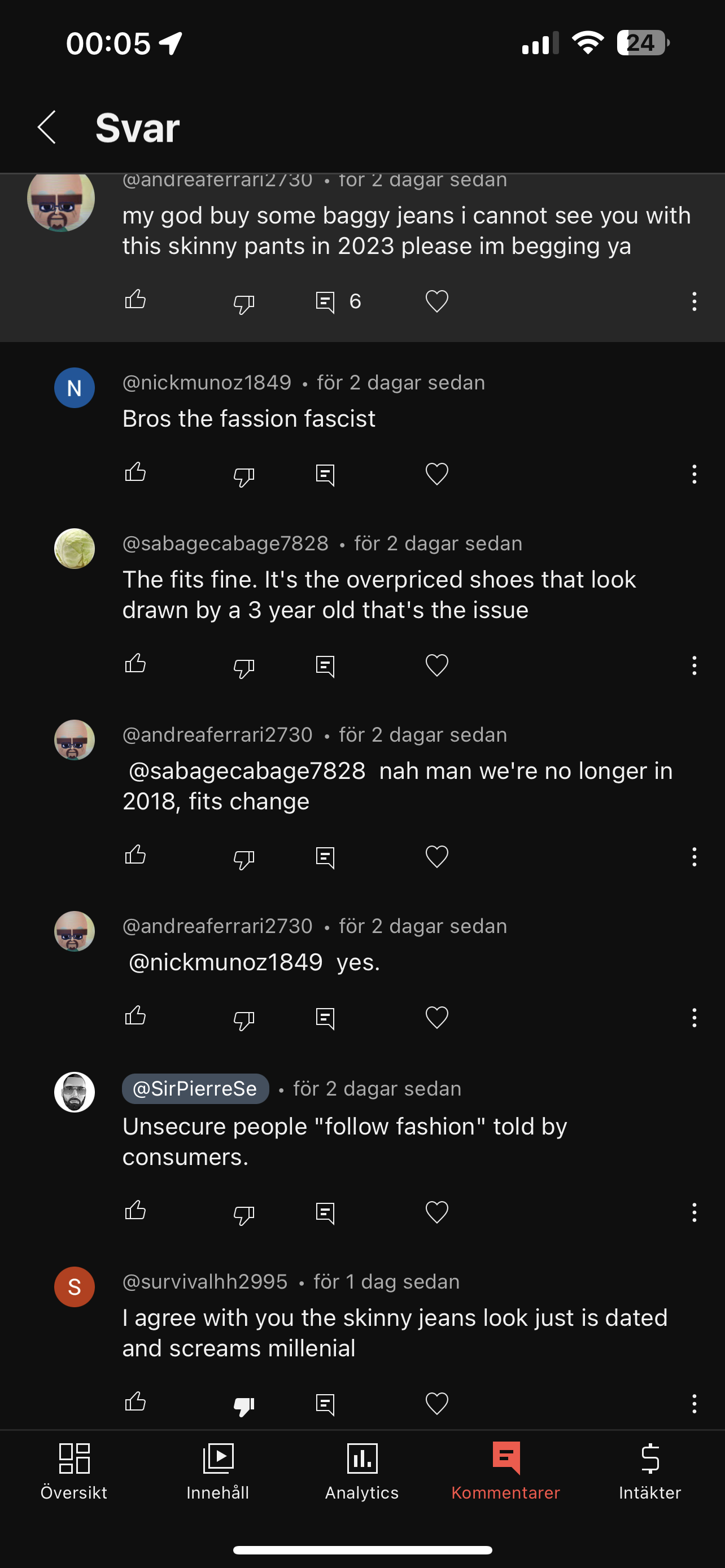Screen dimensions: 725x1568
Task: Go back using the arrow beside Svar
Action: pos(47,127)
